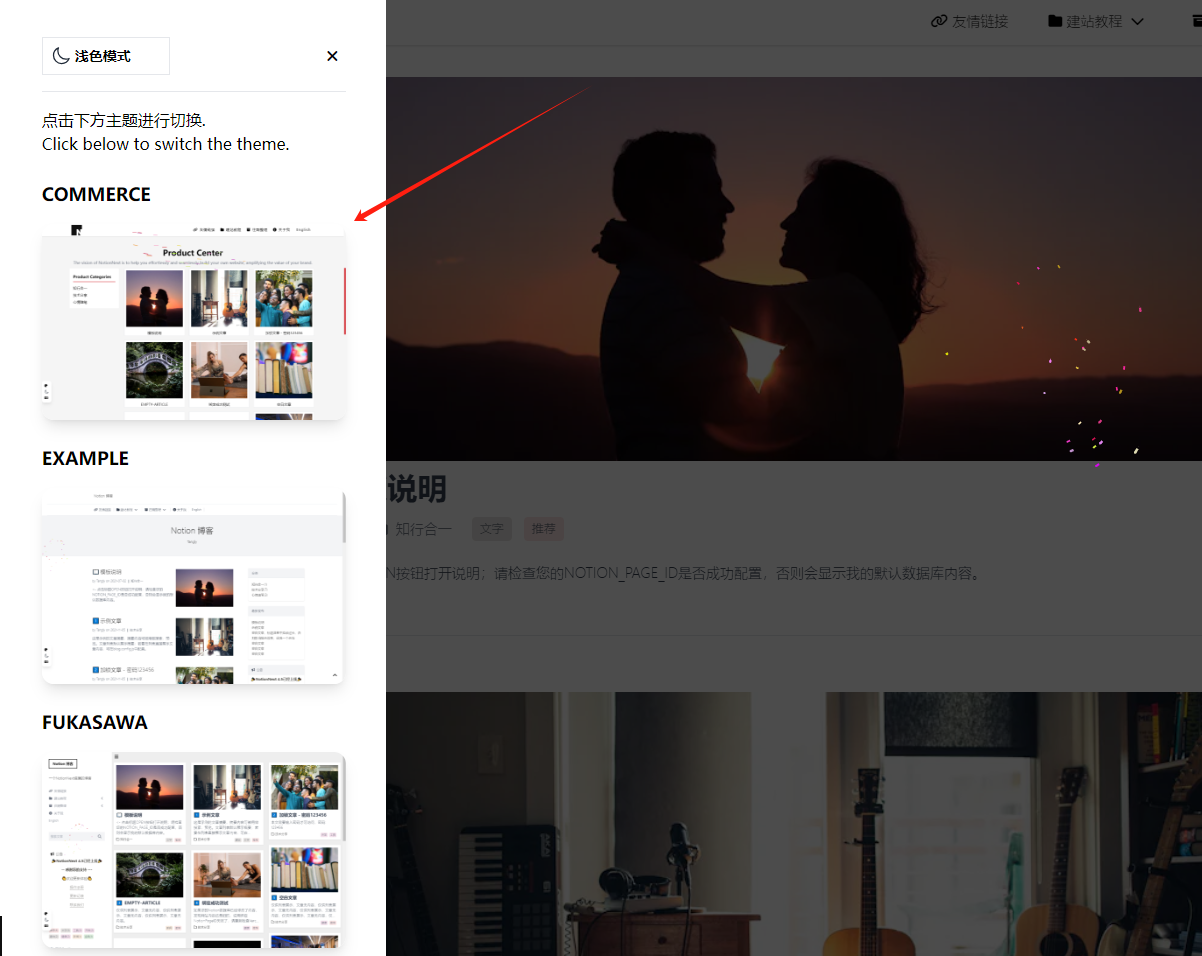Click the COMMERCE theme heading

(x=96, y=194)
